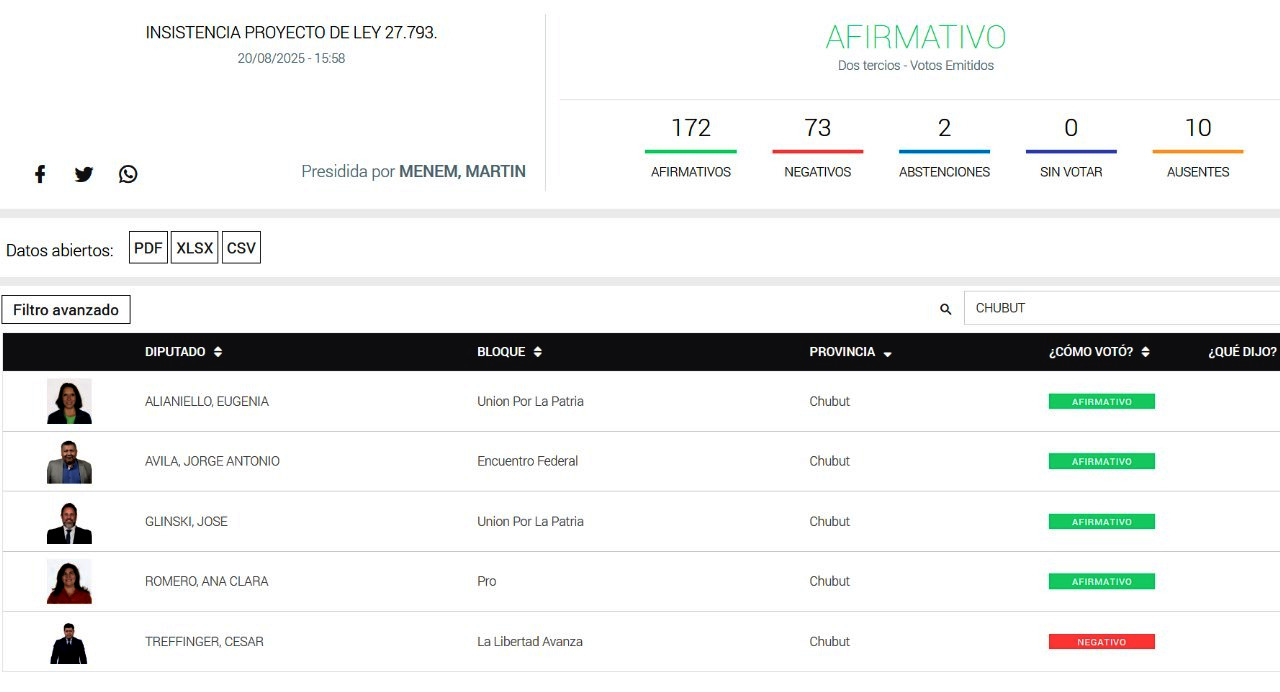Download the CSV open data
The height and width of the screenshot is (692, 1280).
241,248
